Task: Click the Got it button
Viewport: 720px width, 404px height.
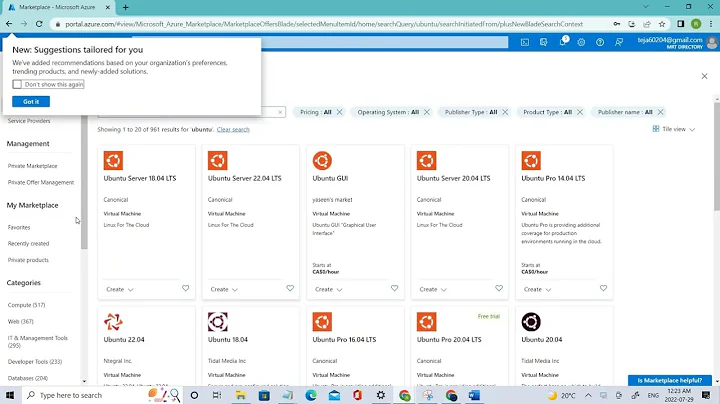Action: (31, 102)
